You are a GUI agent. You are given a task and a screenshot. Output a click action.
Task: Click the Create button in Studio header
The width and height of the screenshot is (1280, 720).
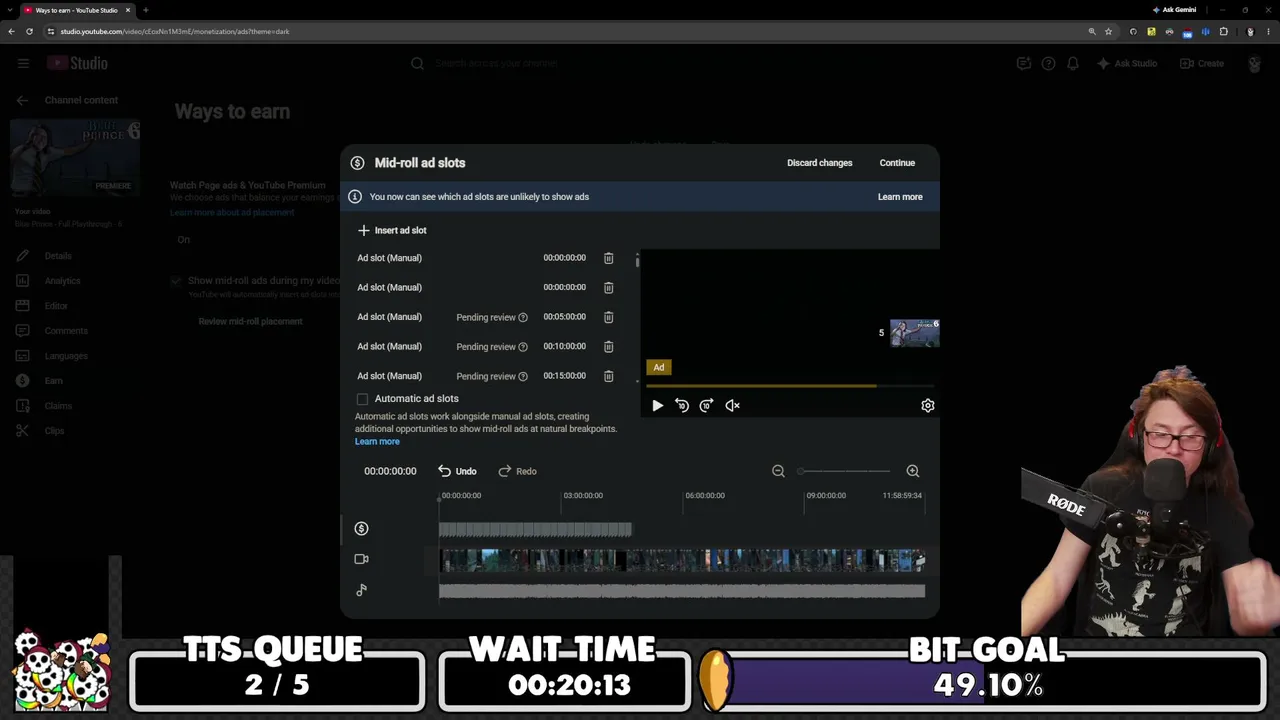pos(1202,63)
